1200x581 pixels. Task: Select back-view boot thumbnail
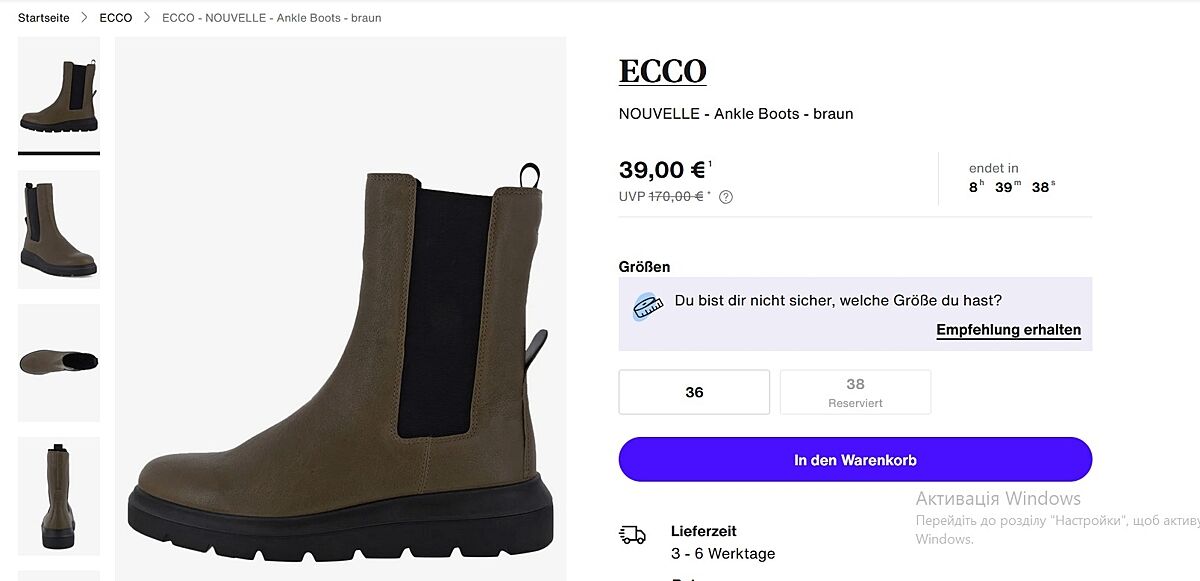[x=59, y=495]
